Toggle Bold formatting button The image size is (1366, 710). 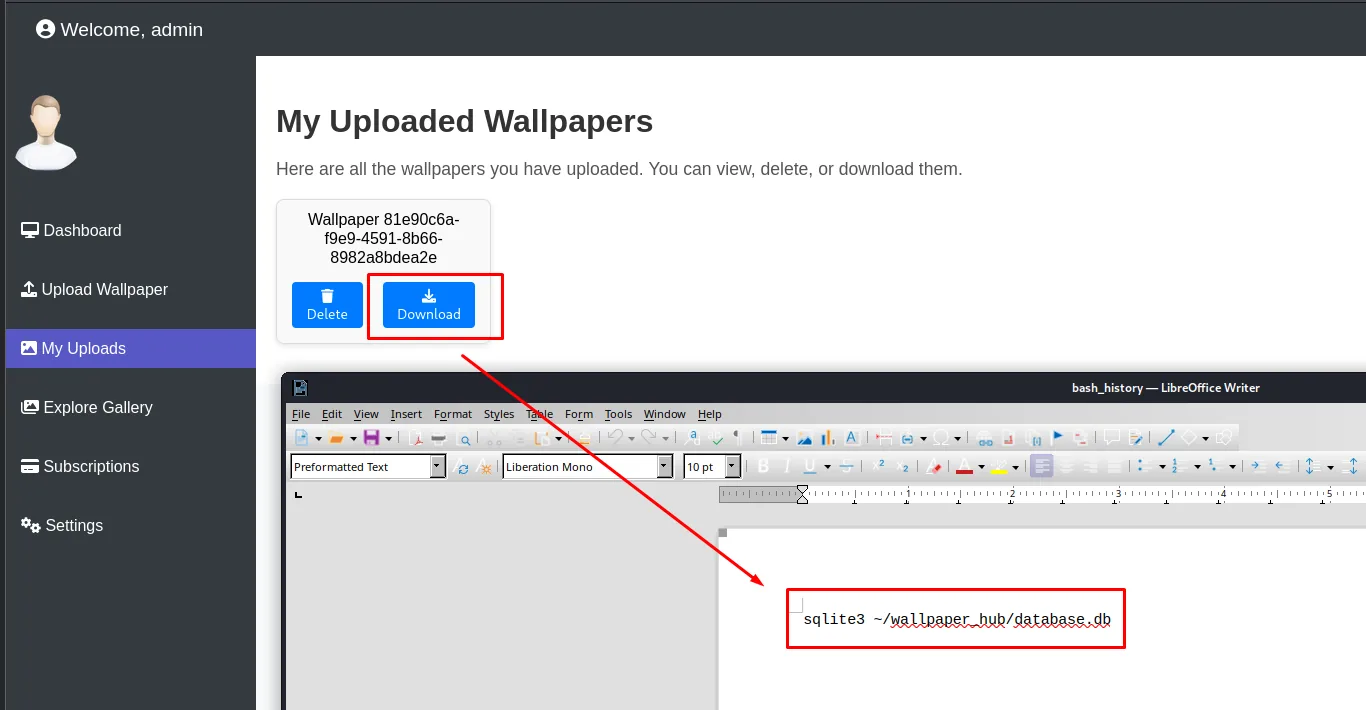pos(763,467)
